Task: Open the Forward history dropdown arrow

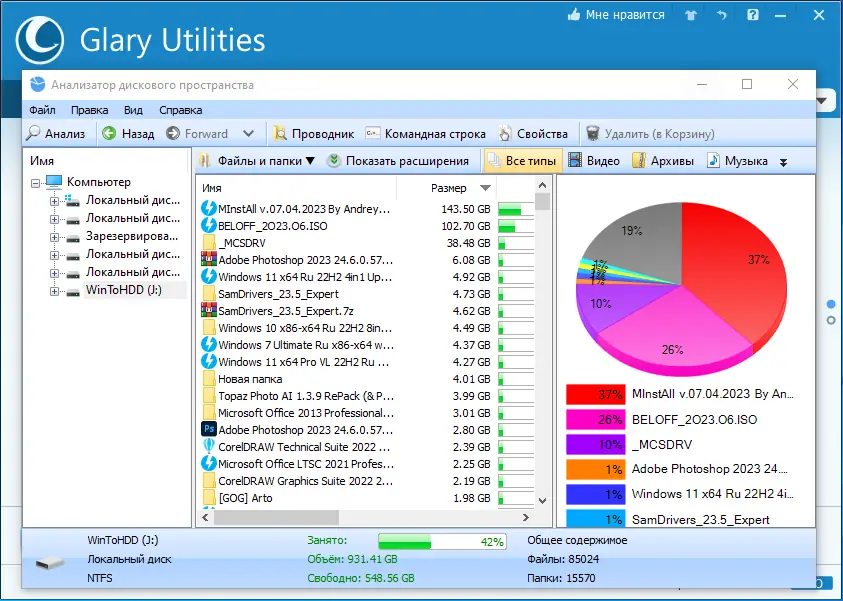Action: [248, 133]
